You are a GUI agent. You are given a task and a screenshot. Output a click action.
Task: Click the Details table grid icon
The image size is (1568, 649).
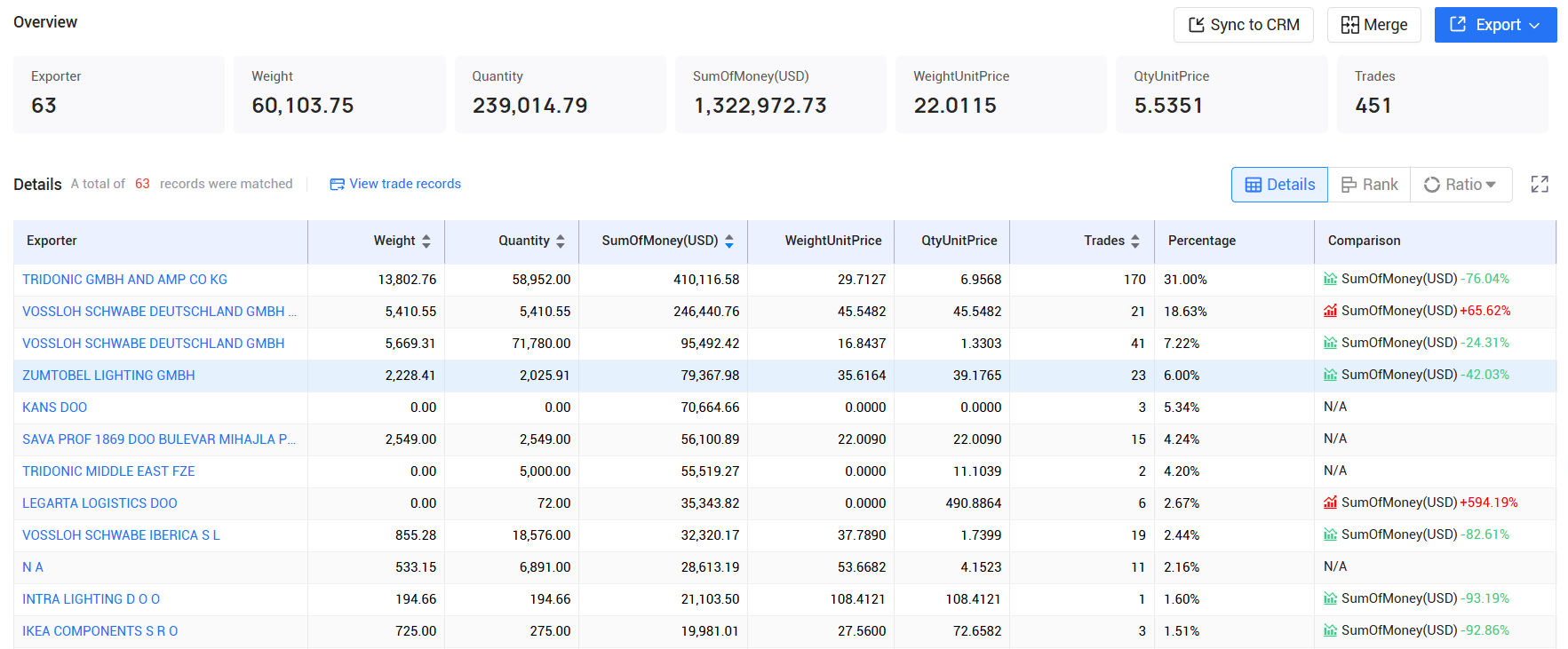pyautogui.click(x=1254, y=185)
